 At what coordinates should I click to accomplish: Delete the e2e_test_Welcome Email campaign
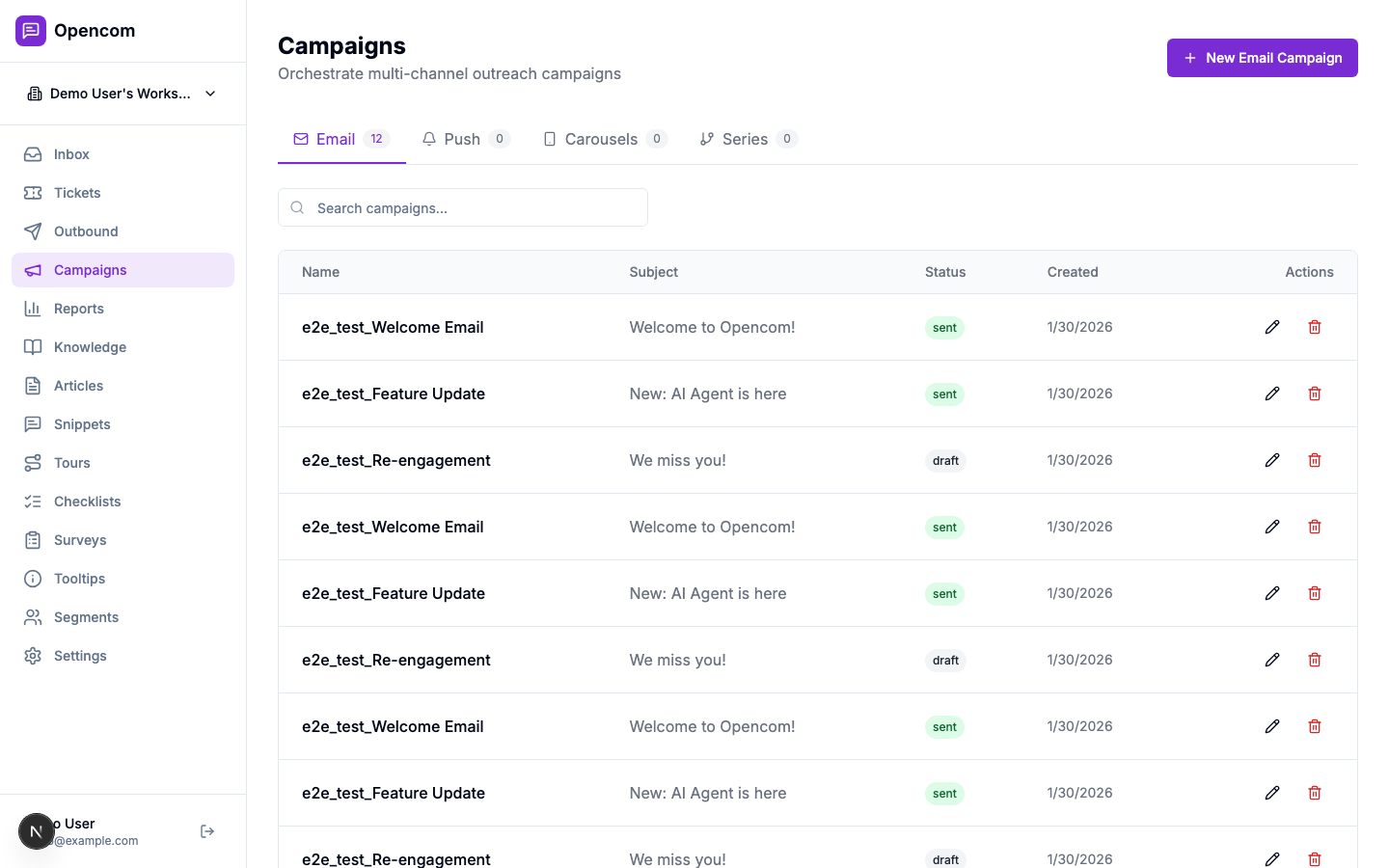click(x=1314, y=327)
